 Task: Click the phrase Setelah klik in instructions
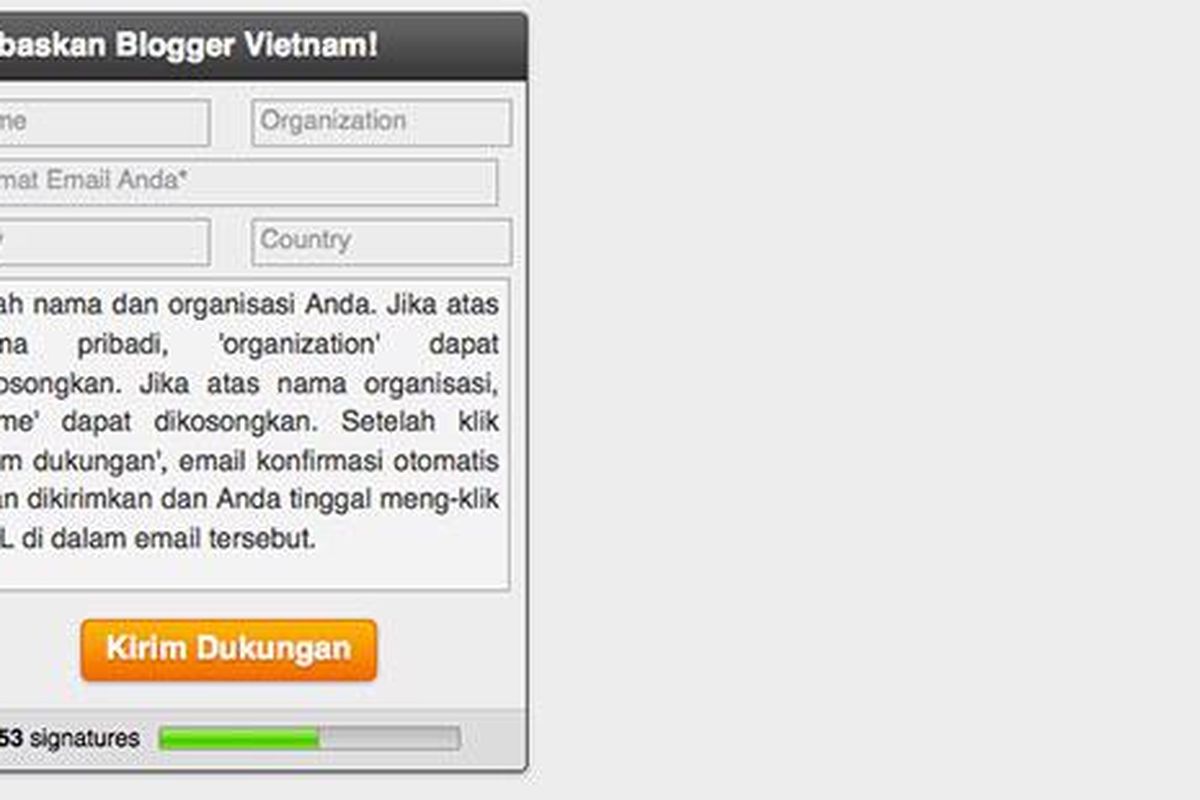coord(418,421)
